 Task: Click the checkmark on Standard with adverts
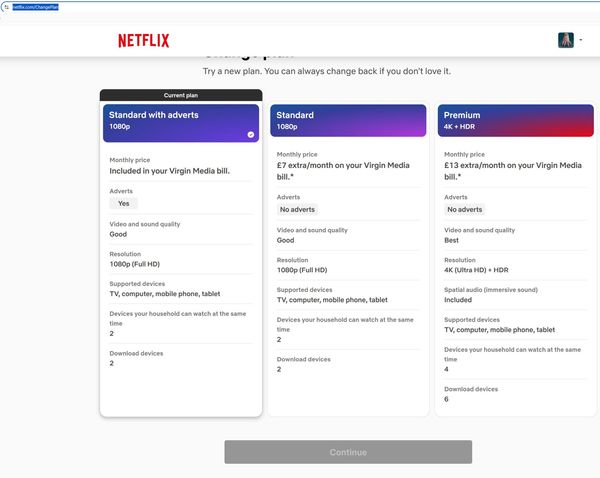click(x=250, y=134)
